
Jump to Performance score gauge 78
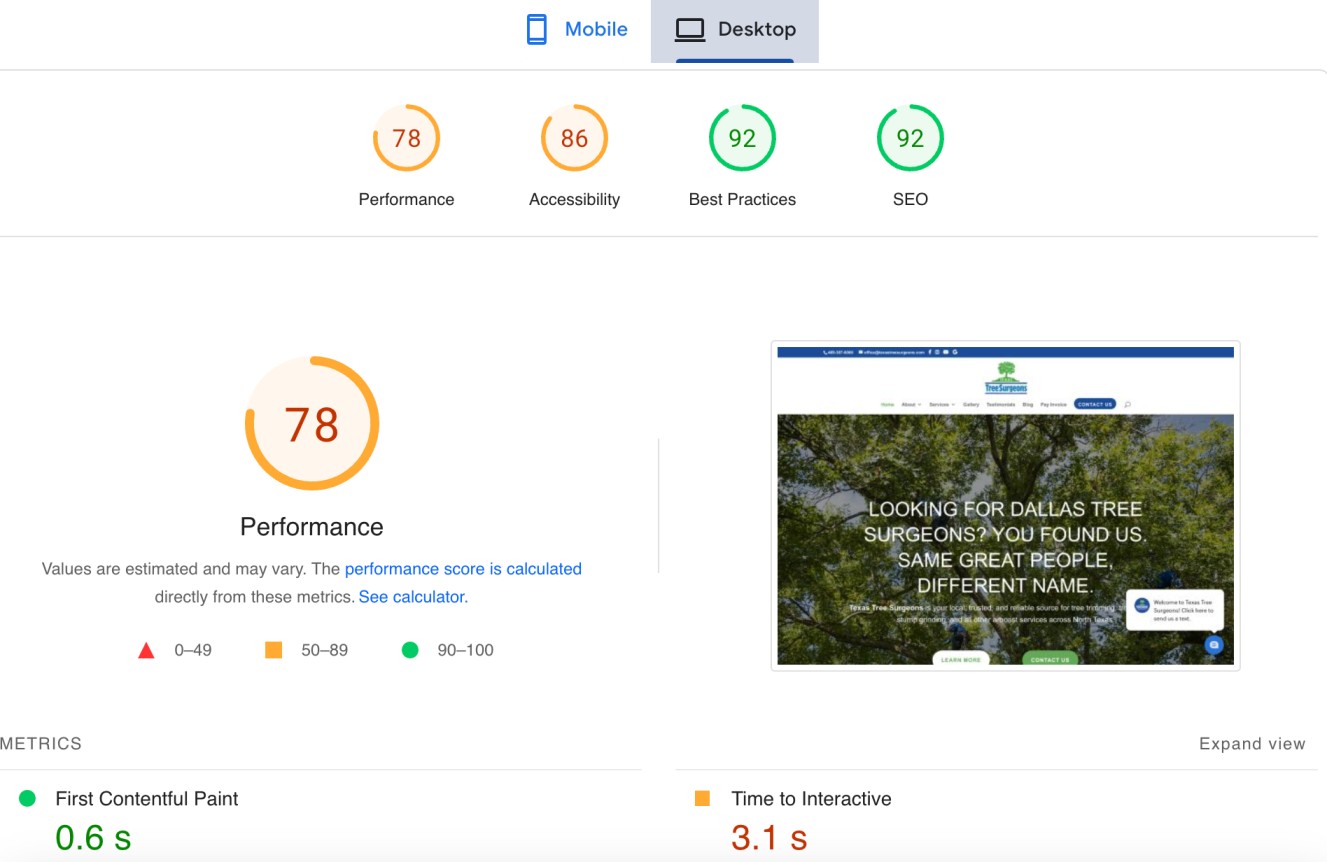click(x=406, y=138)
